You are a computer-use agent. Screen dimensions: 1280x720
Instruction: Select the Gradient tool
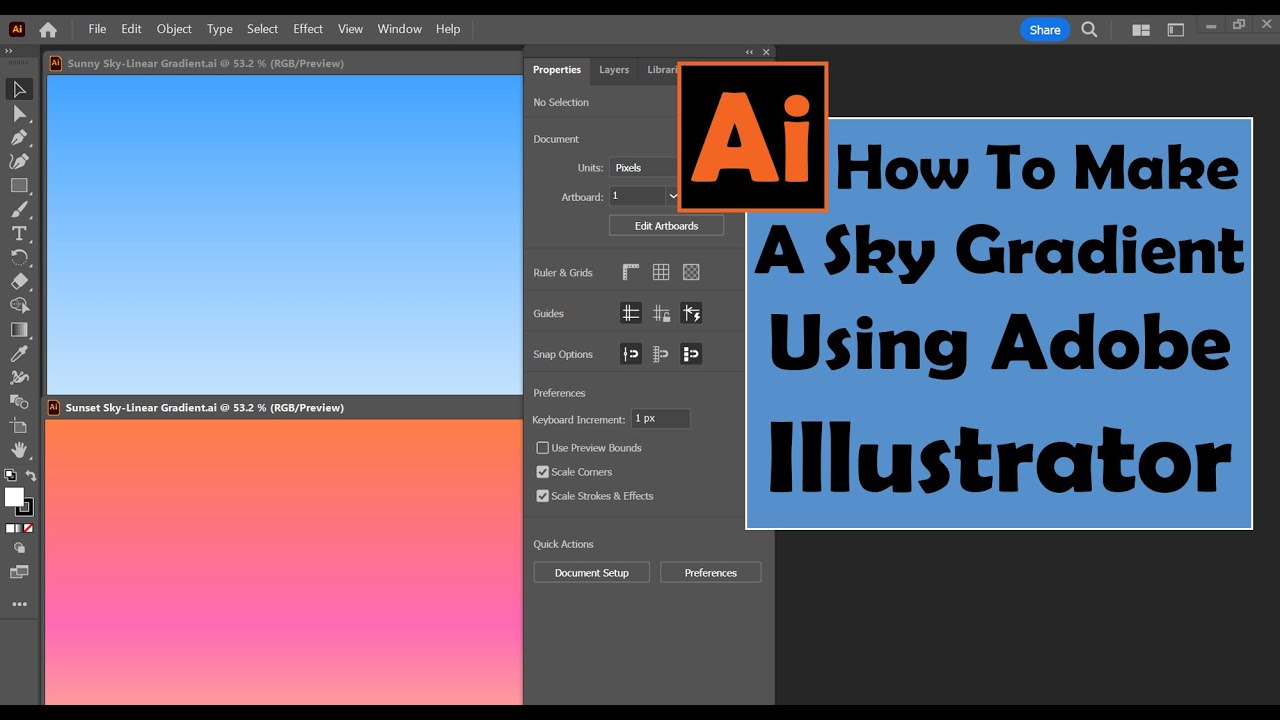pyautogui.click(x=19, y=329)
